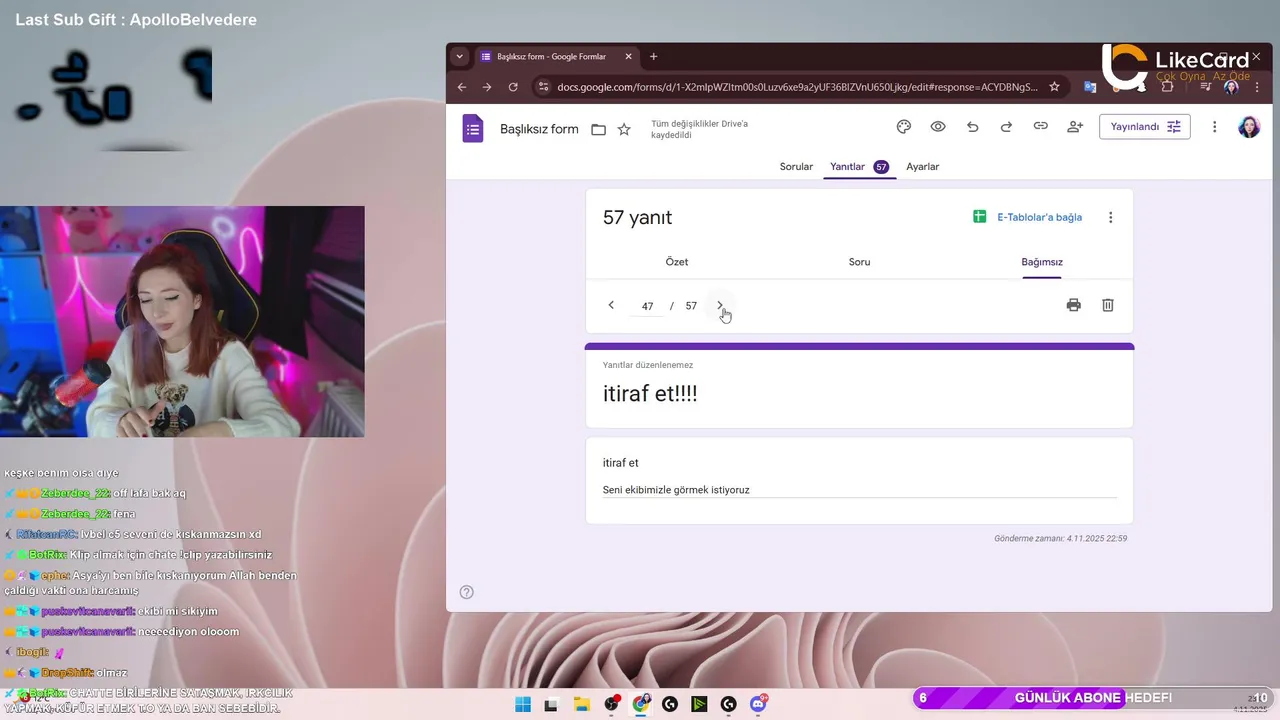Click the '57 yanıt' response count
Screen dimensions: 1280x720
(x=637, y=218)
